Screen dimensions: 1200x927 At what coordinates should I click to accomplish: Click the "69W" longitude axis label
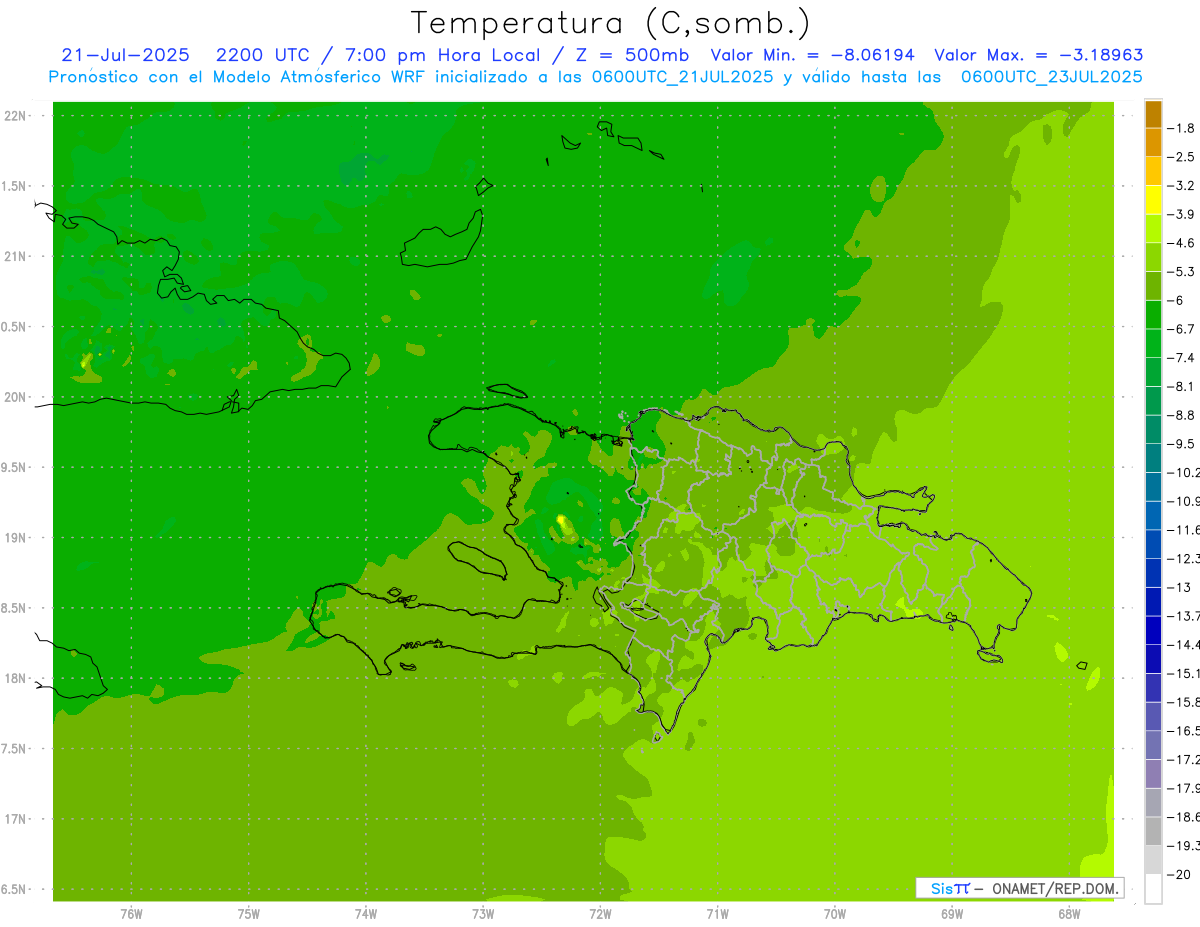coord(952,914)
